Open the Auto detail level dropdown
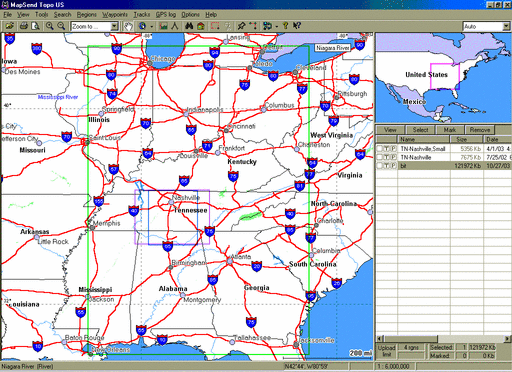This screenshot has height=372, width=512. point(487,26)
